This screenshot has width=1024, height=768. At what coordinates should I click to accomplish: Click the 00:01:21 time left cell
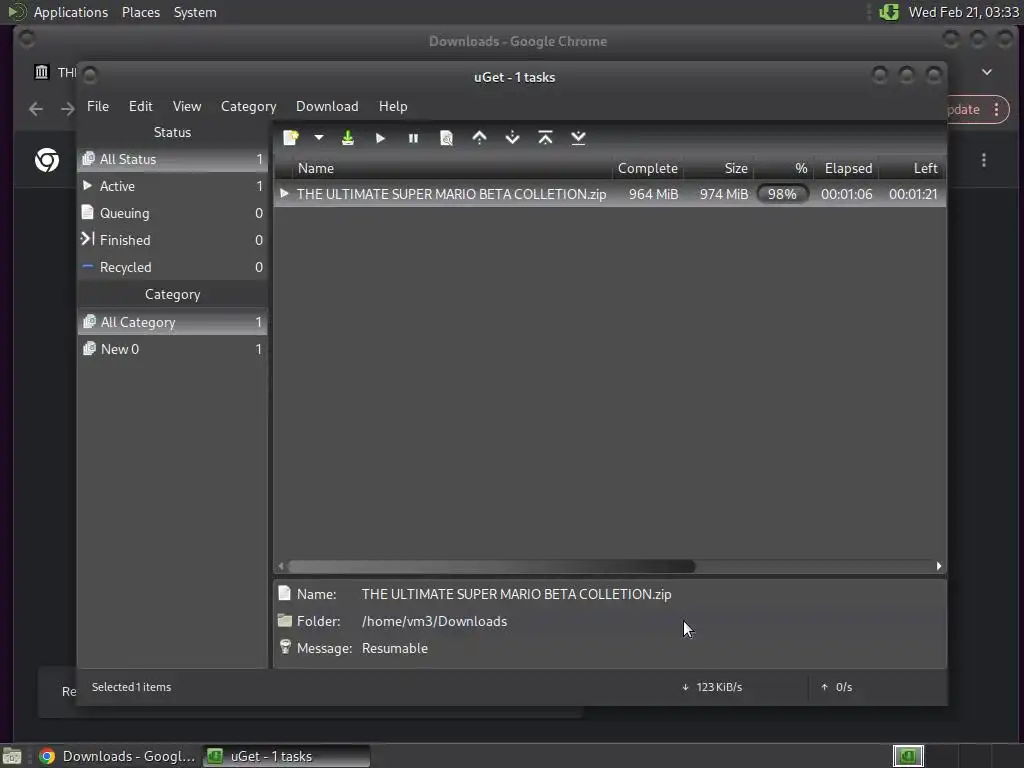tap(913, 194)
